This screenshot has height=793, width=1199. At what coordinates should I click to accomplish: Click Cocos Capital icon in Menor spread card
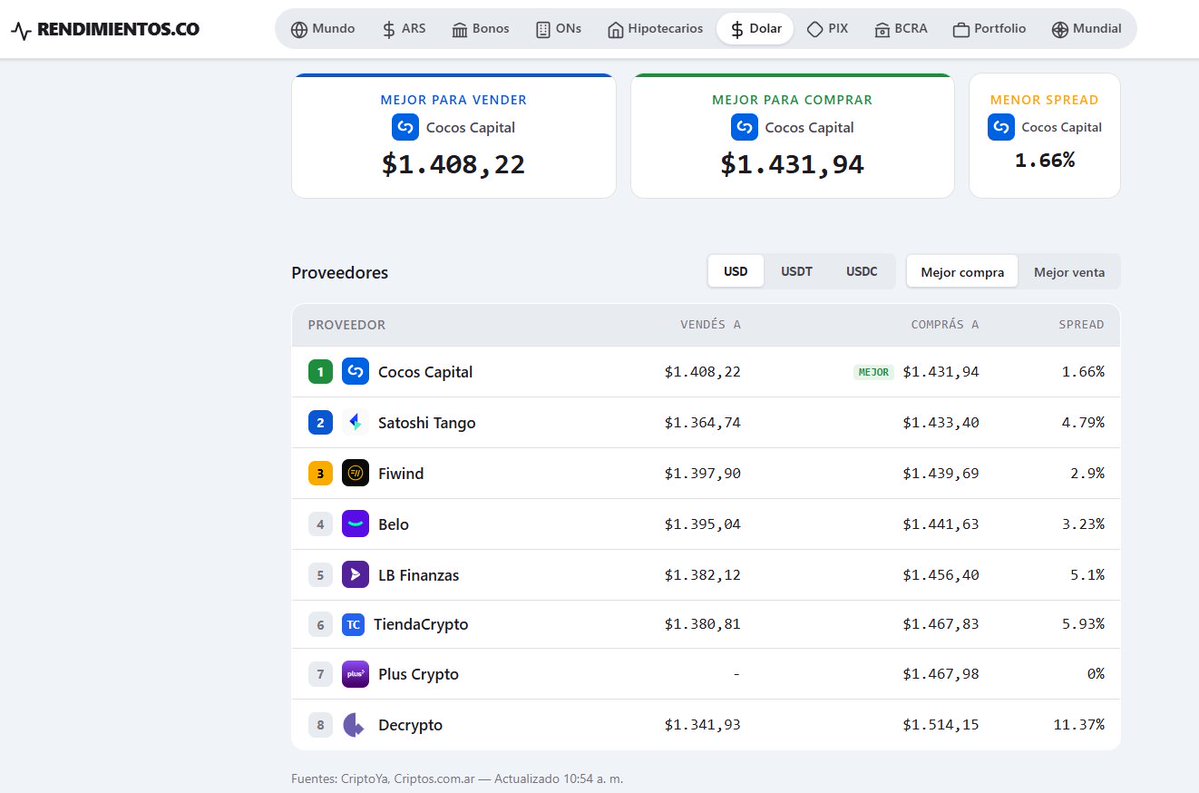1001,127
